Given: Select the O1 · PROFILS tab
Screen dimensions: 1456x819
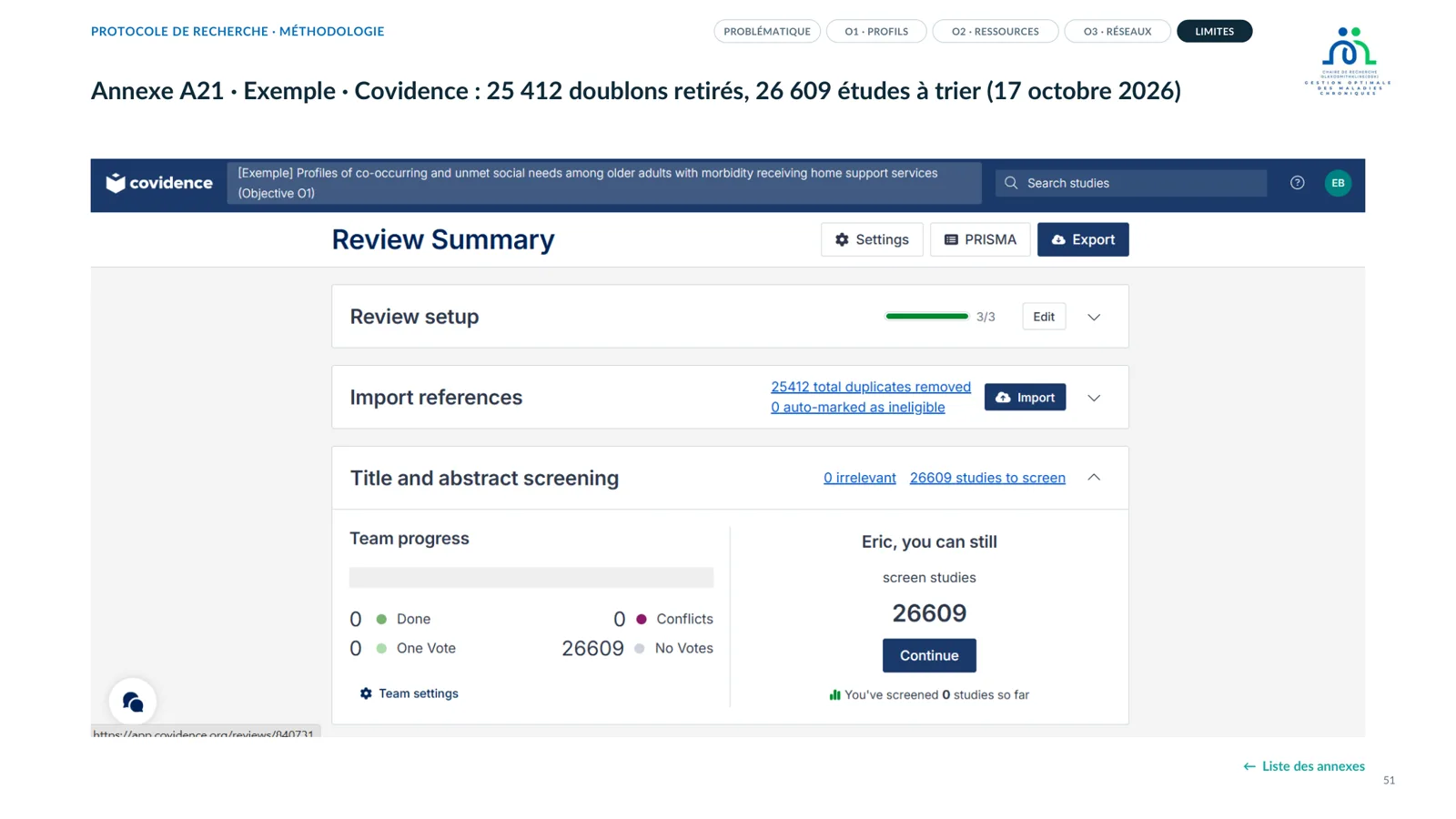Looking at the screenshot, I should coord(876,31).
